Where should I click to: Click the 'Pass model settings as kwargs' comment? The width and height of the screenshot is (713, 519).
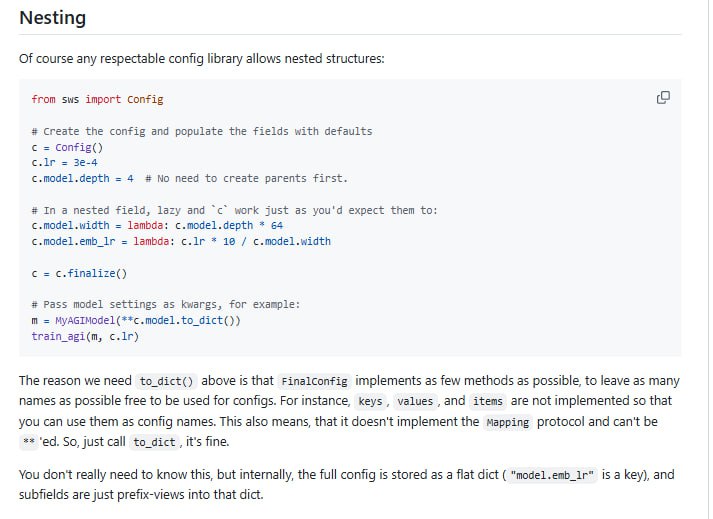point(165,304)
